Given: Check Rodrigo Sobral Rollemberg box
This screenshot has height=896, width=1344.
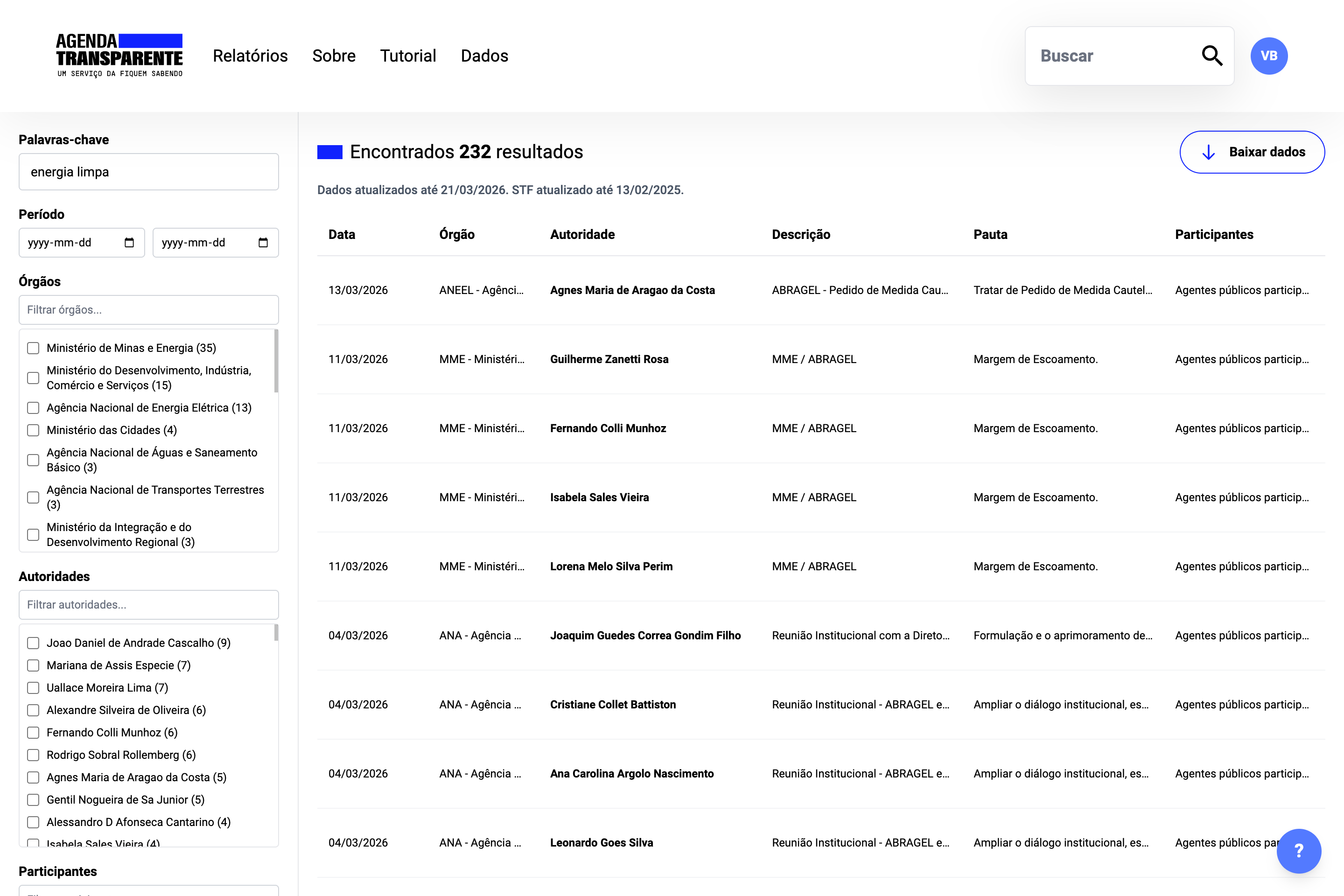Looking at the screenshot, I should [33, 755].
